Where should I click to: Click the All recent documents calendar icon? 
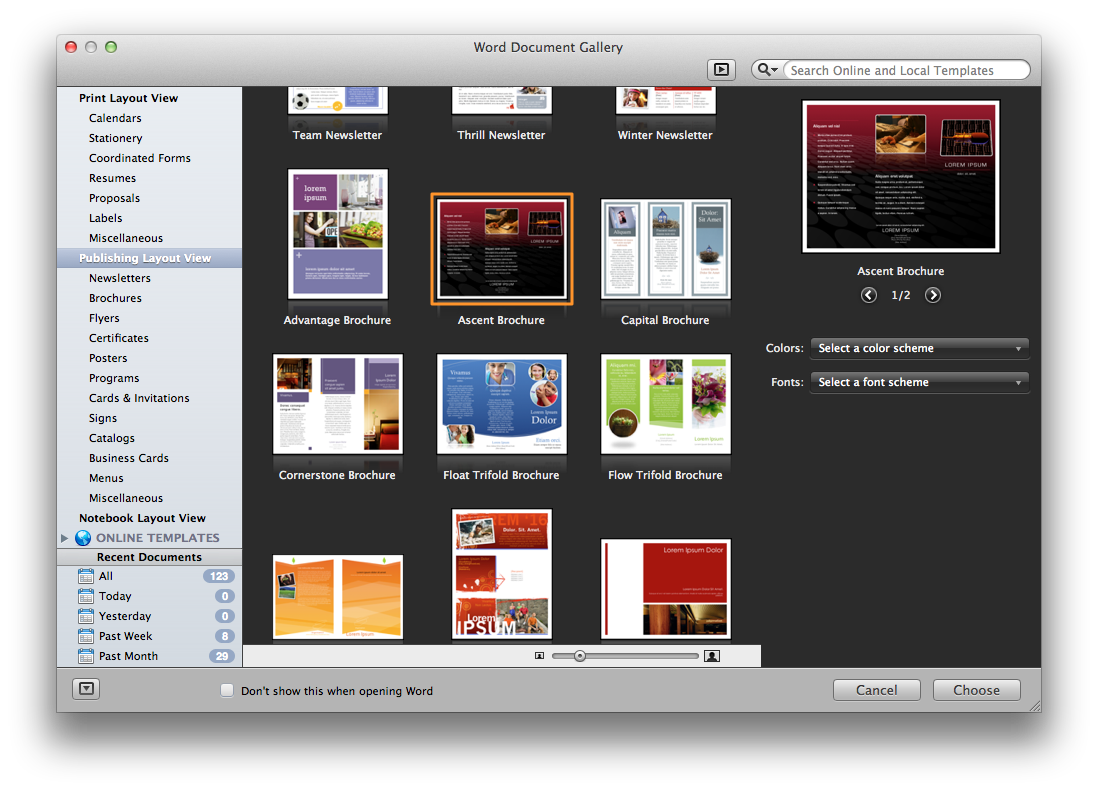click(x=86, y=576)
